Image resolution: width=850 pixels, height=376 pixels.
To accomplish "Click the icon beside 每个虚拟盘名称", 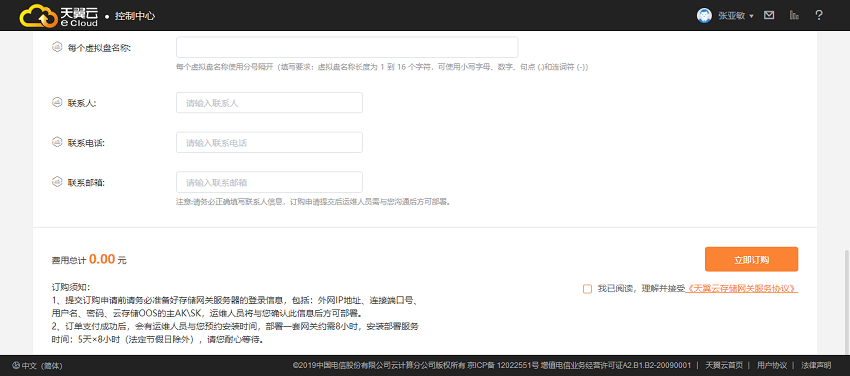I will 56,47.
